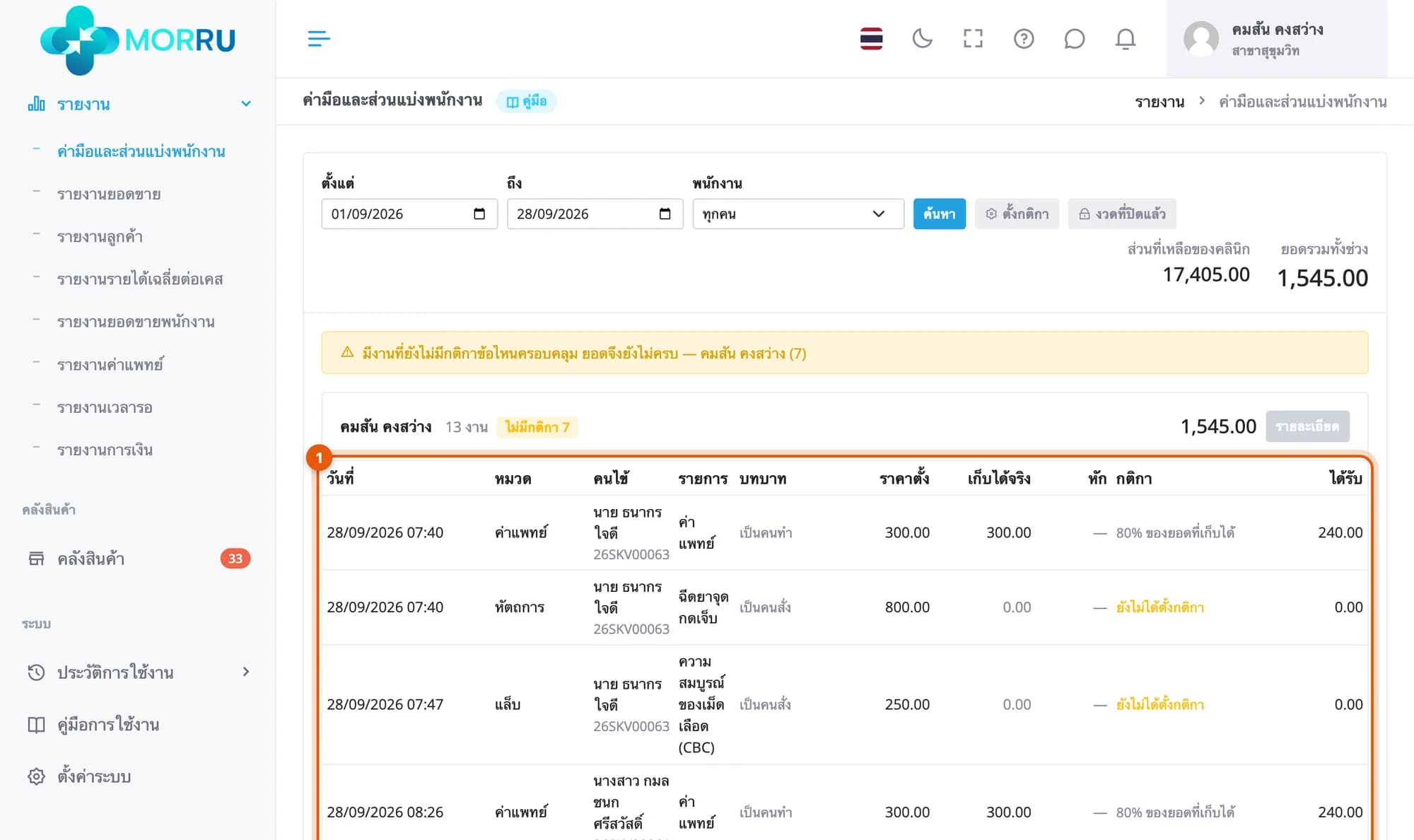
Task: Open รายงานค่าแพทย์ menu item
Action: [x=110, y=365]
